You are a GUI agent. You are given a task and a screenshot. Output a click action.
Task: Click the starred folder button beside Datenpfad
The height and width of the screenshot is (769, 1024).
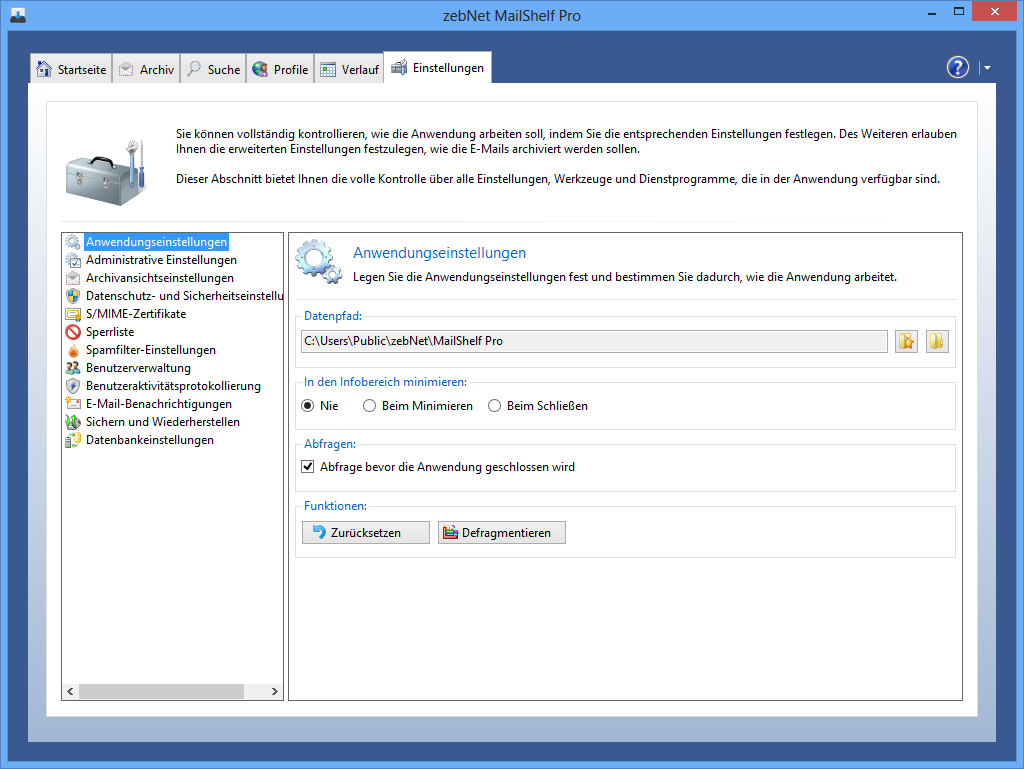click(x=906, y=341)
